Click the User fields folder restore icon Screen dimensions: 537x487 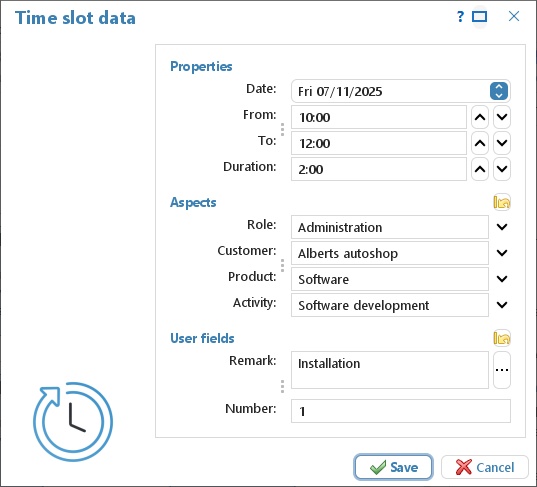pyautogui.click(x=502, y=338)
